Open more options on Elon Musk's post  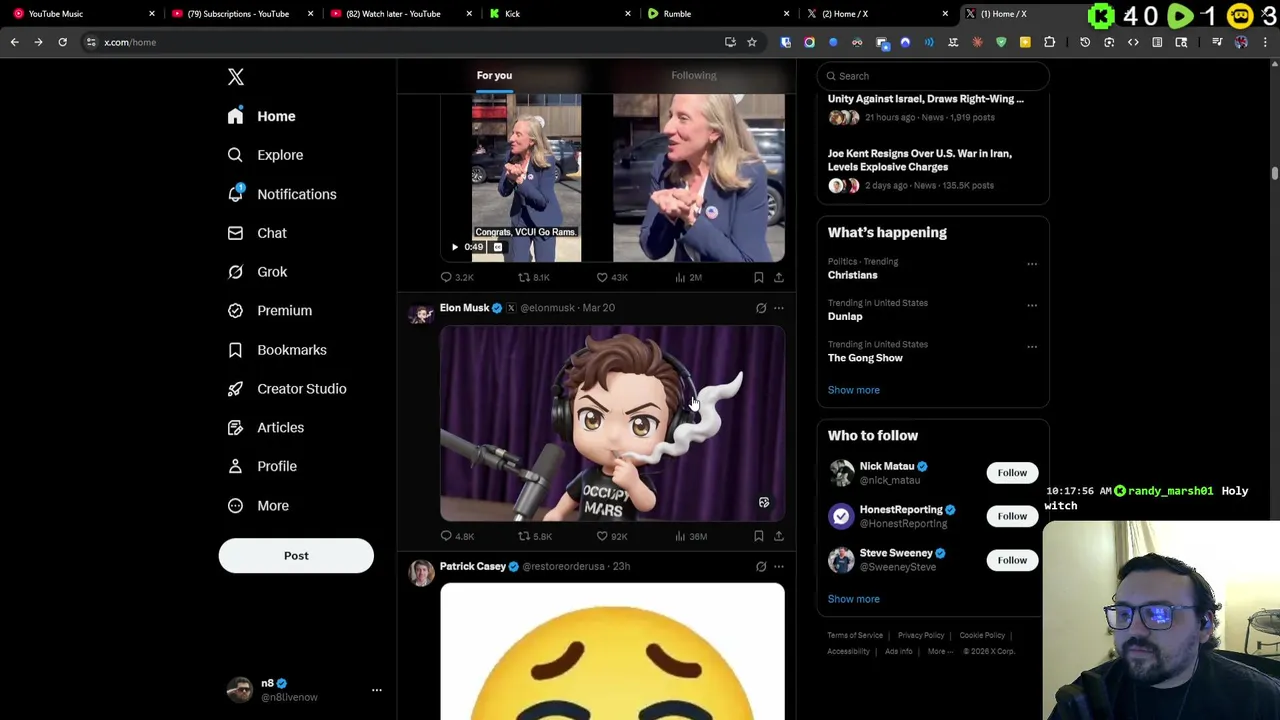point(779,308)
